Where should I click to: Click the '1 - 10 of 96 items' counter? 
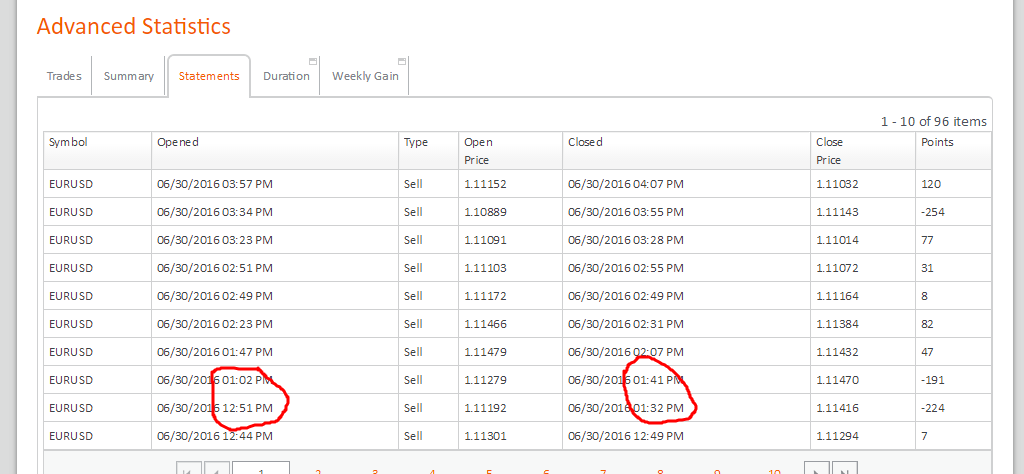click(x=934, y=121)
